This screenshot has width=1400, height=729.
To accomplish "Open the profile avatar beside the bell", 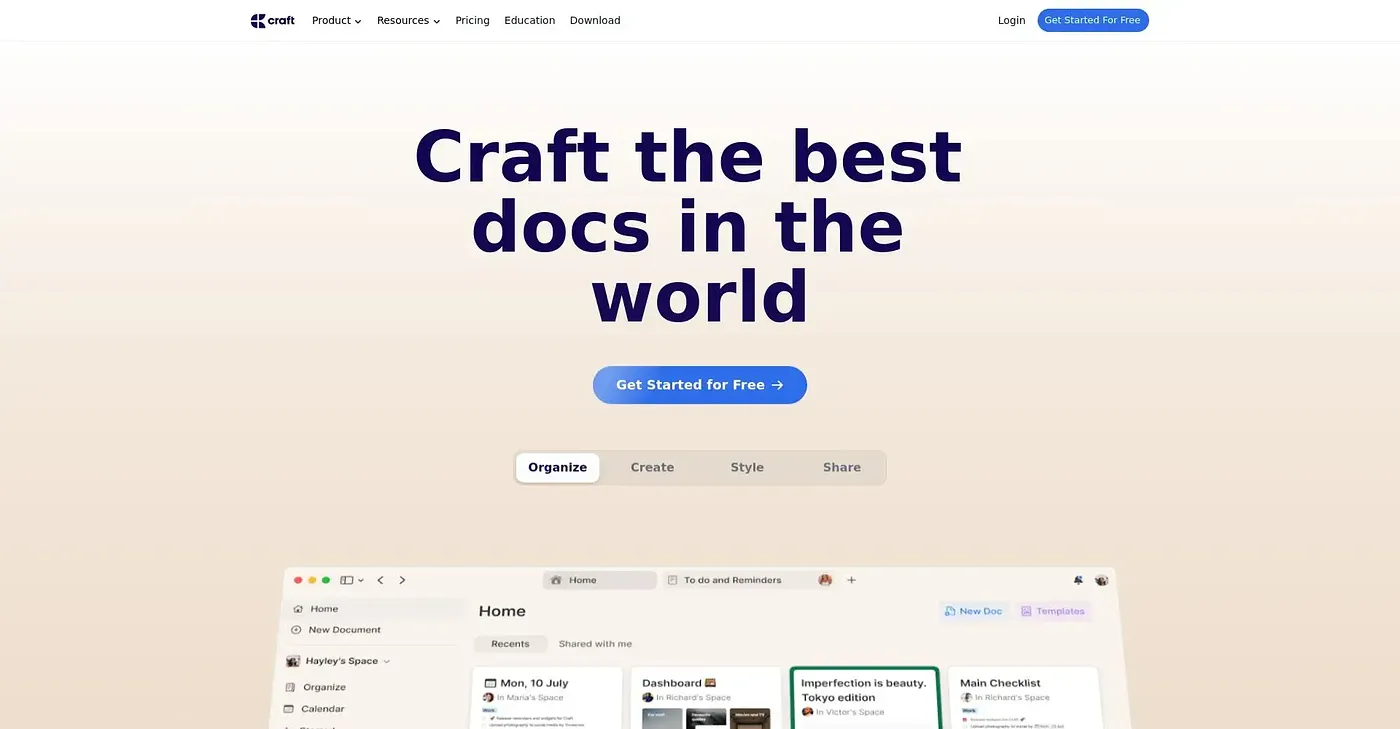I will pos(1101,580).
